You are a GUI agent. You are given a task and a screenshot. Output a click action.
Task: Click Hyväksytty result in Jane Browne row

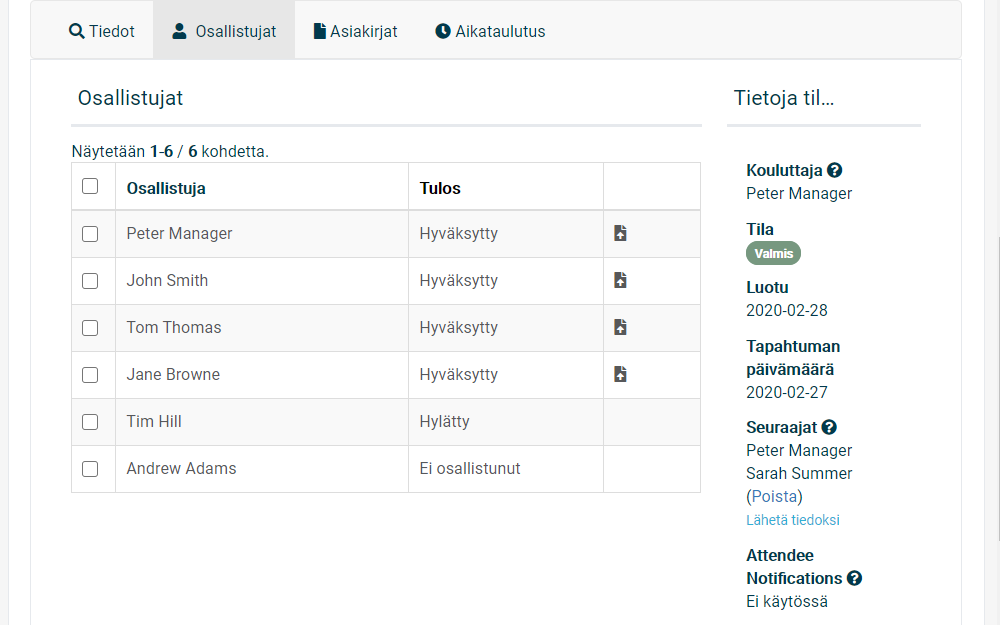(459, 374)
